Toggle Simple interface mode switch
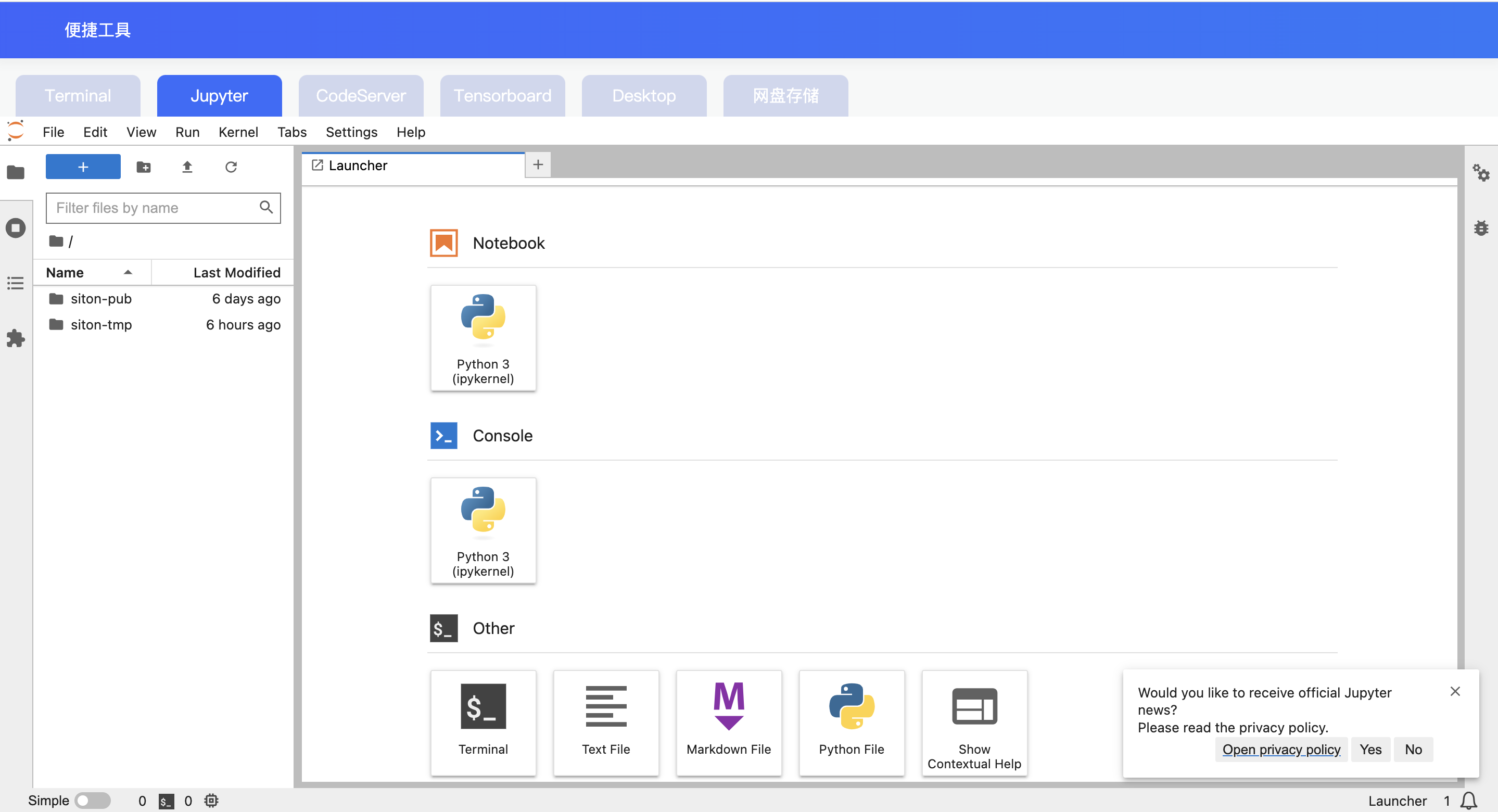1498x812 pixels. 92,801
